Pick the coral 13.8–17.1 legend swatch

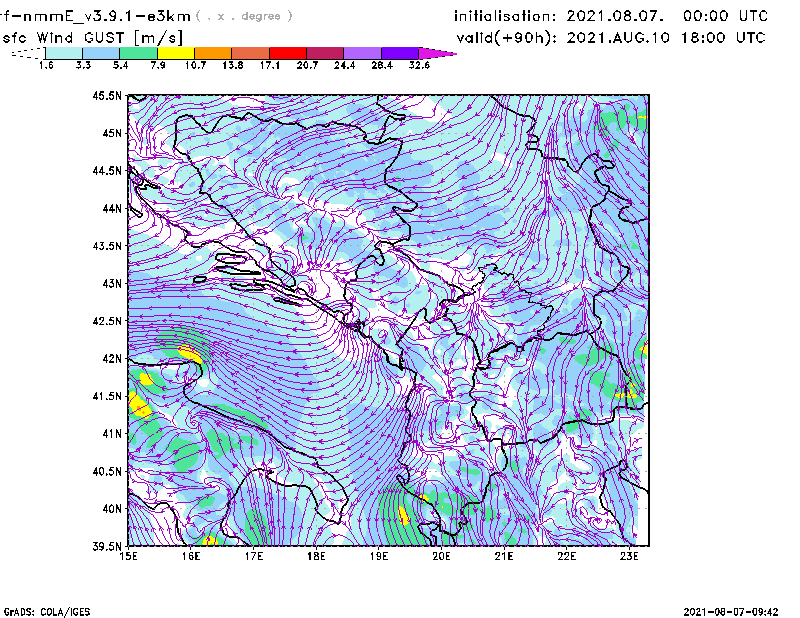pyautogui.click(x=251, y=53)
